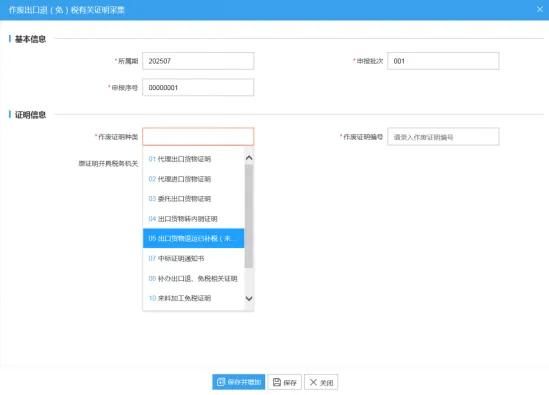Click the 证明信息 section heading
This screenshot has height=395, width=549.
30,115
